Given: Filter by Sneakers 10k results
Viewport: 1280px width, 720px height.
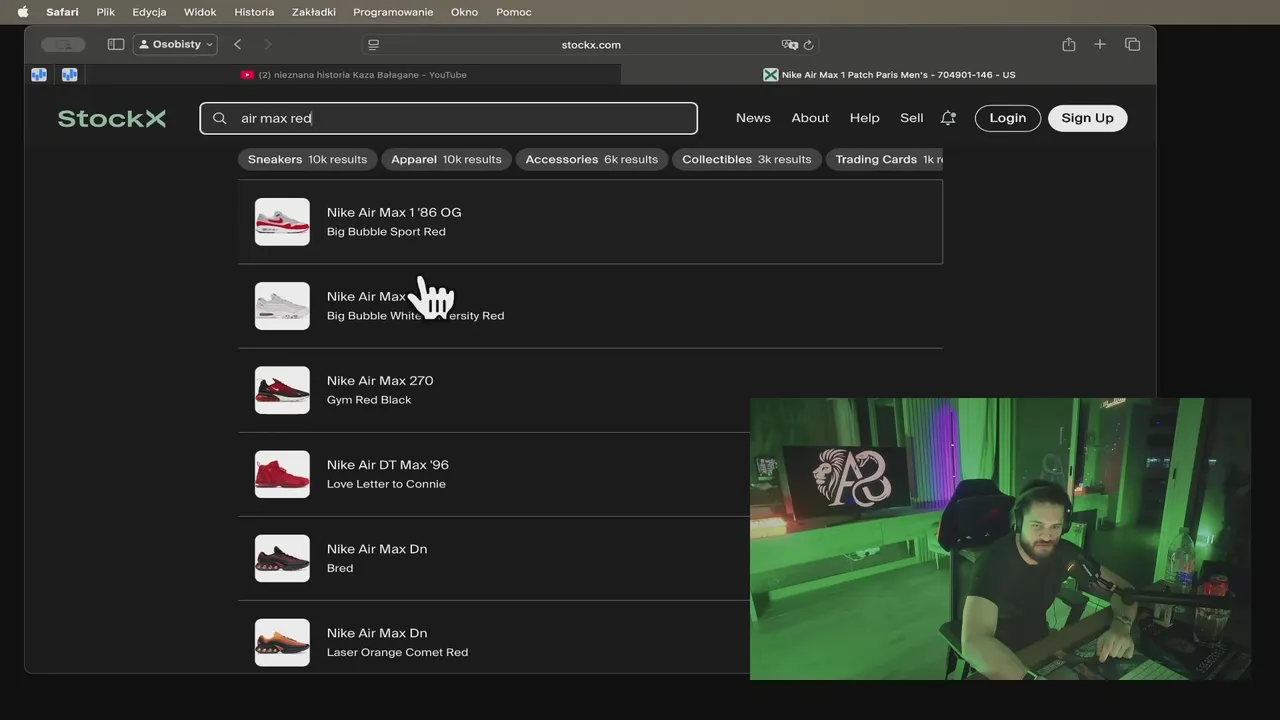Looking at the screenshot, I should point(307,159).
